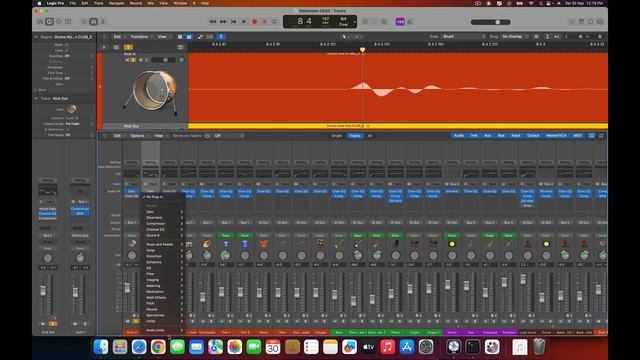
Task: Open the Snap mode dropdown set to Smart
Action: [464, 37]
